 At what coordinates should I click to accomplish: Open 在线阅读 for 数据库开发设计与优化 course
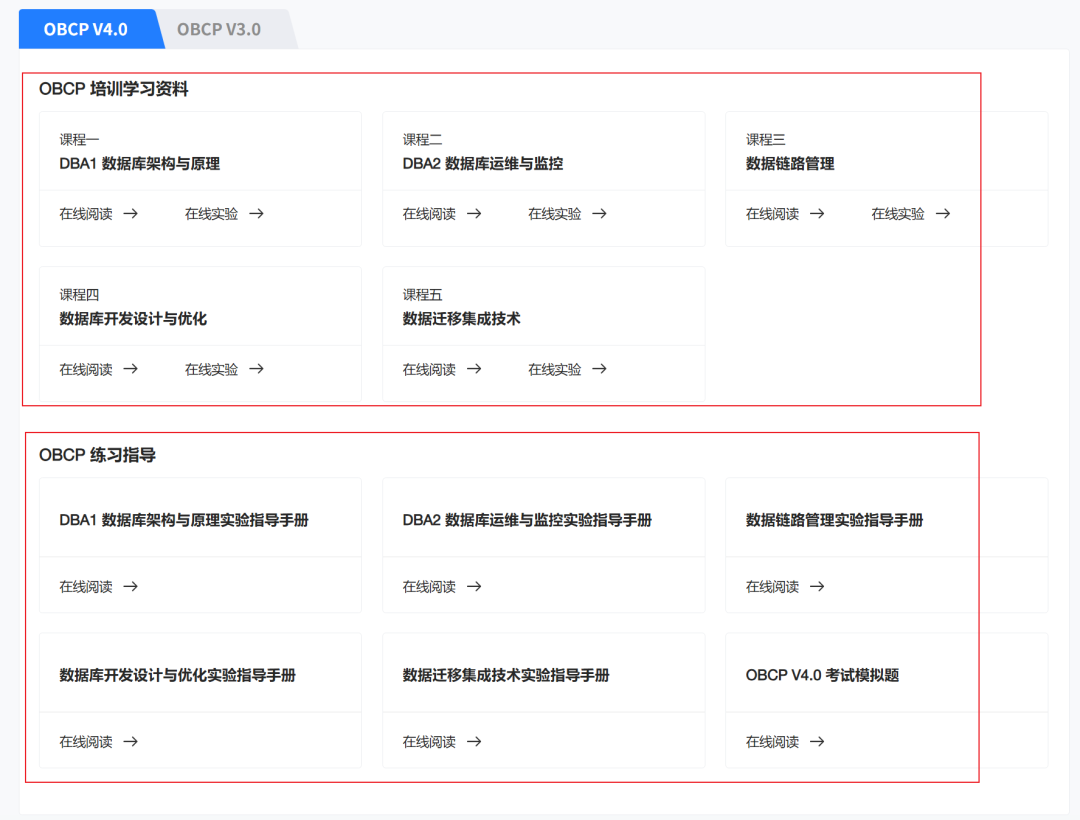point(86,370)
